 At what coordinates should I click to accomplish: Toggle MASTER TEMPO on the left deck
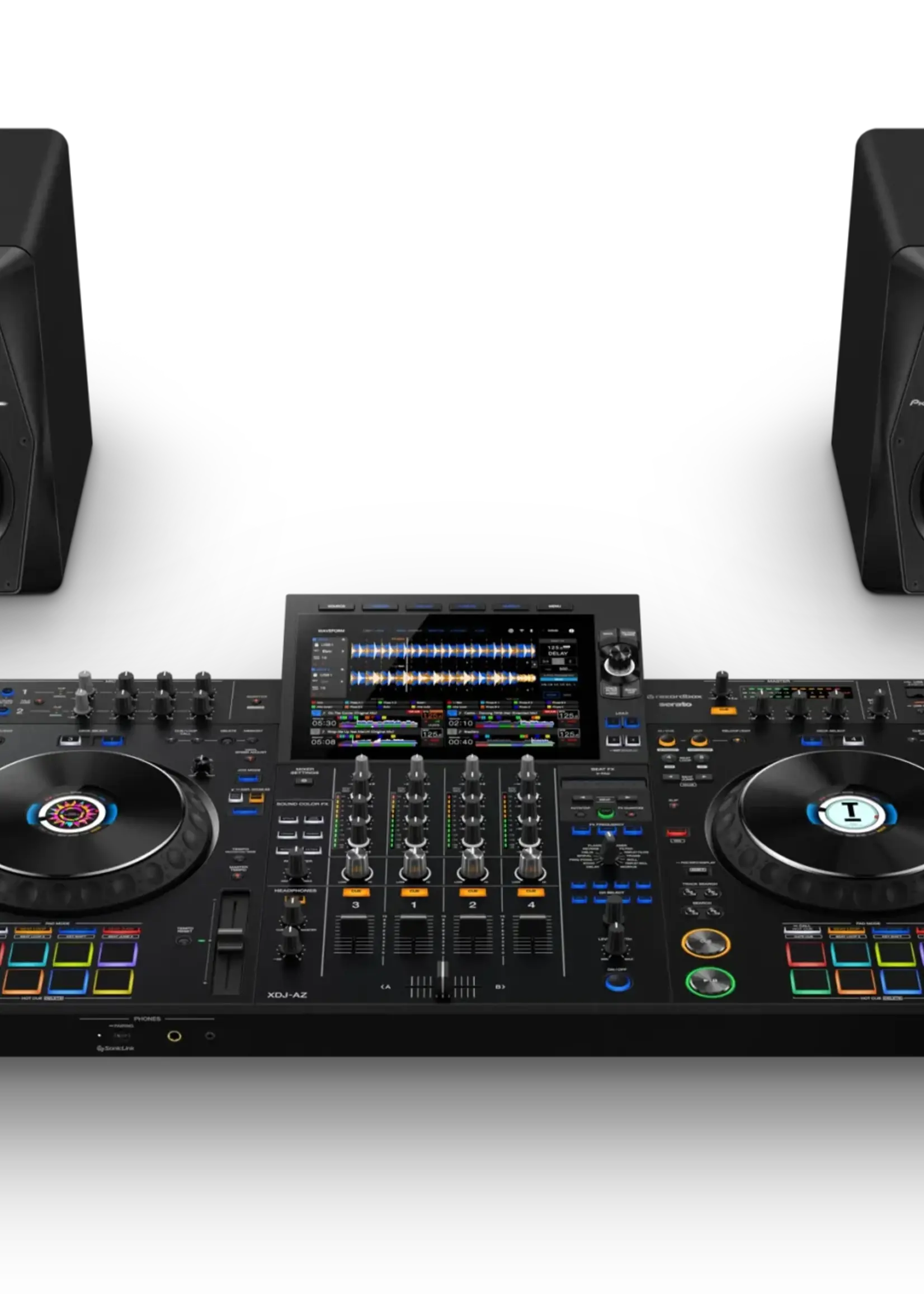(238, 875)
